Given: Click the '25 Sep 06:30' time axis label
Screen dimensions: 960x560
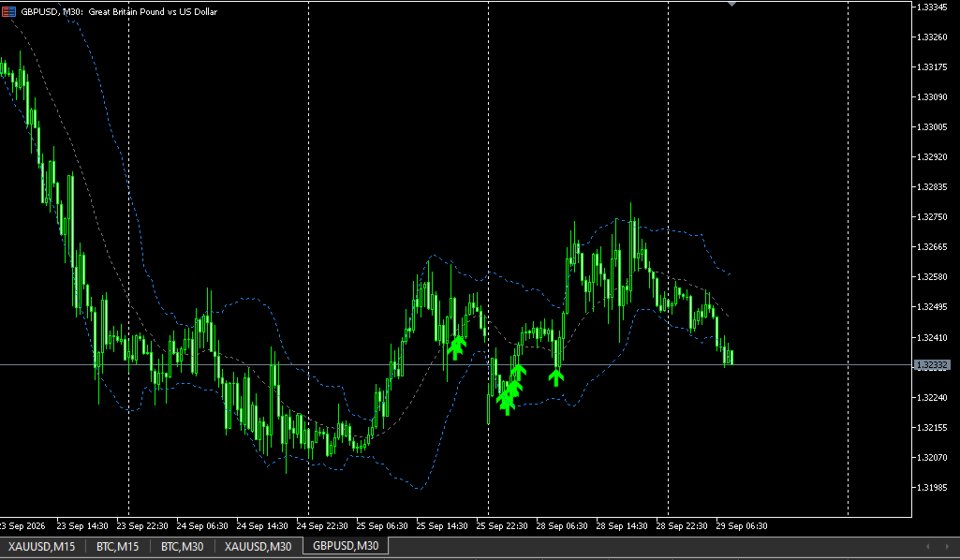Looking at the screenshot, I should click(382, 526).
